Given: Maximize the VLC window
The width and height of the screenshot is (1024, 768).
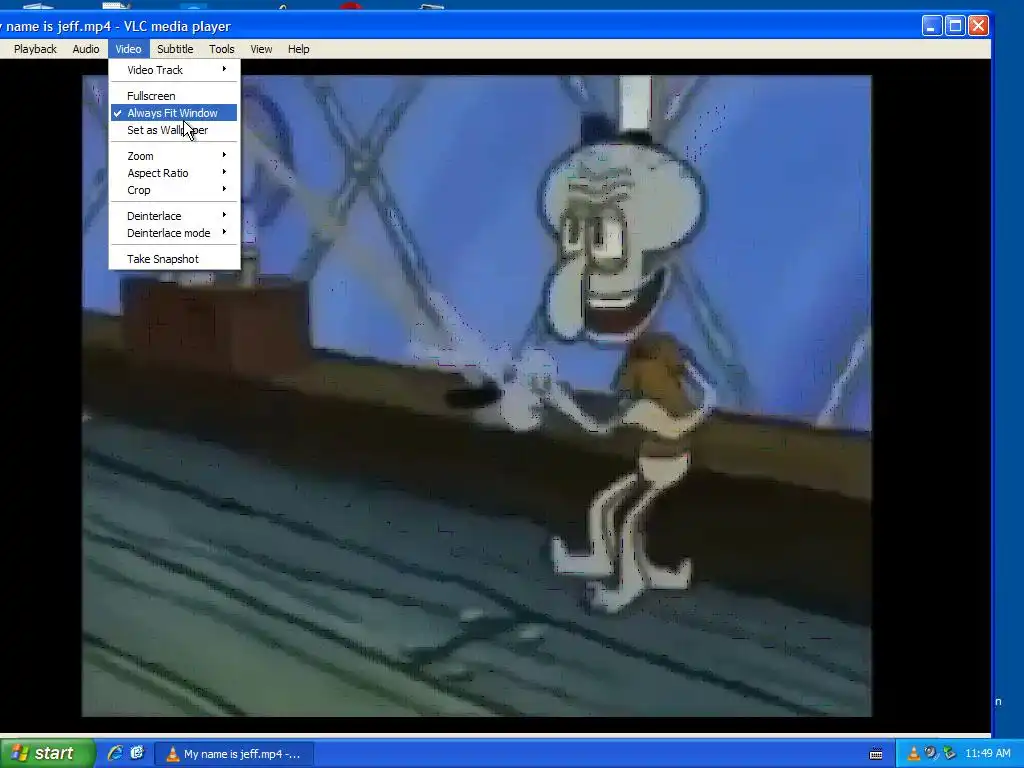Looking at the screenshot, I should (955, 26).
